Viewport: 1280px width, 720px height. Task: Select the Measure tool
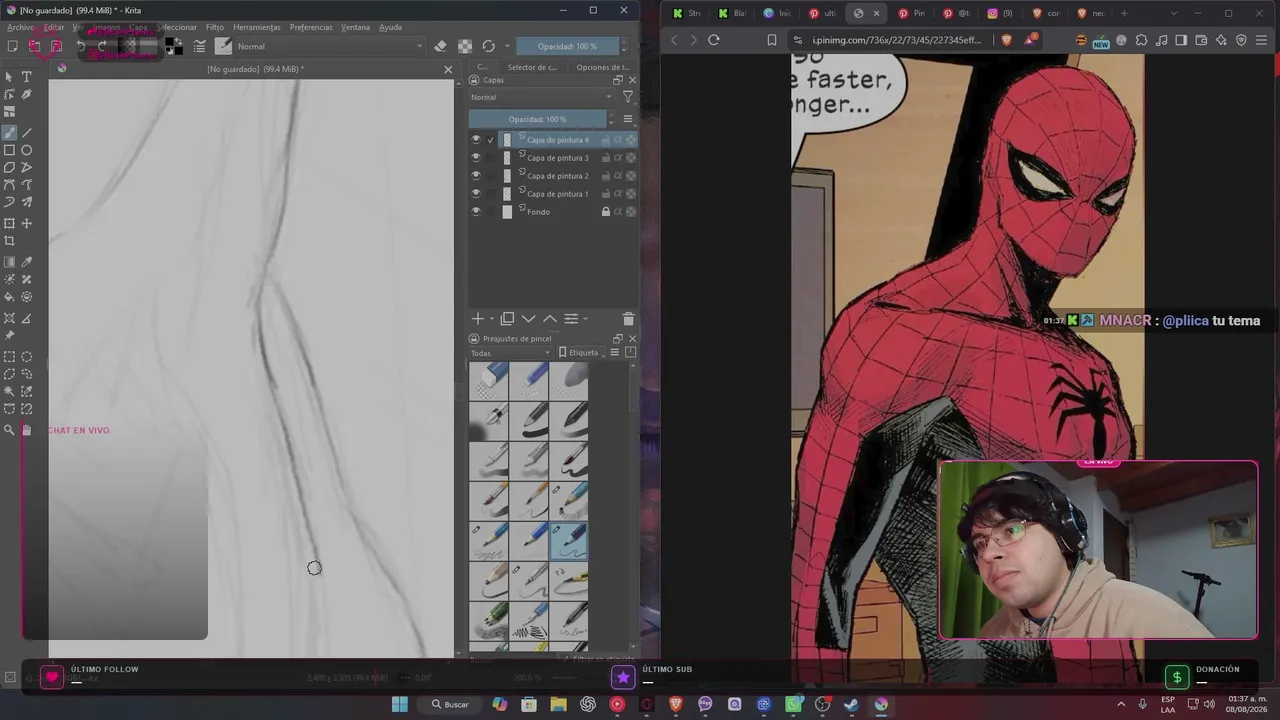point(27,318)
